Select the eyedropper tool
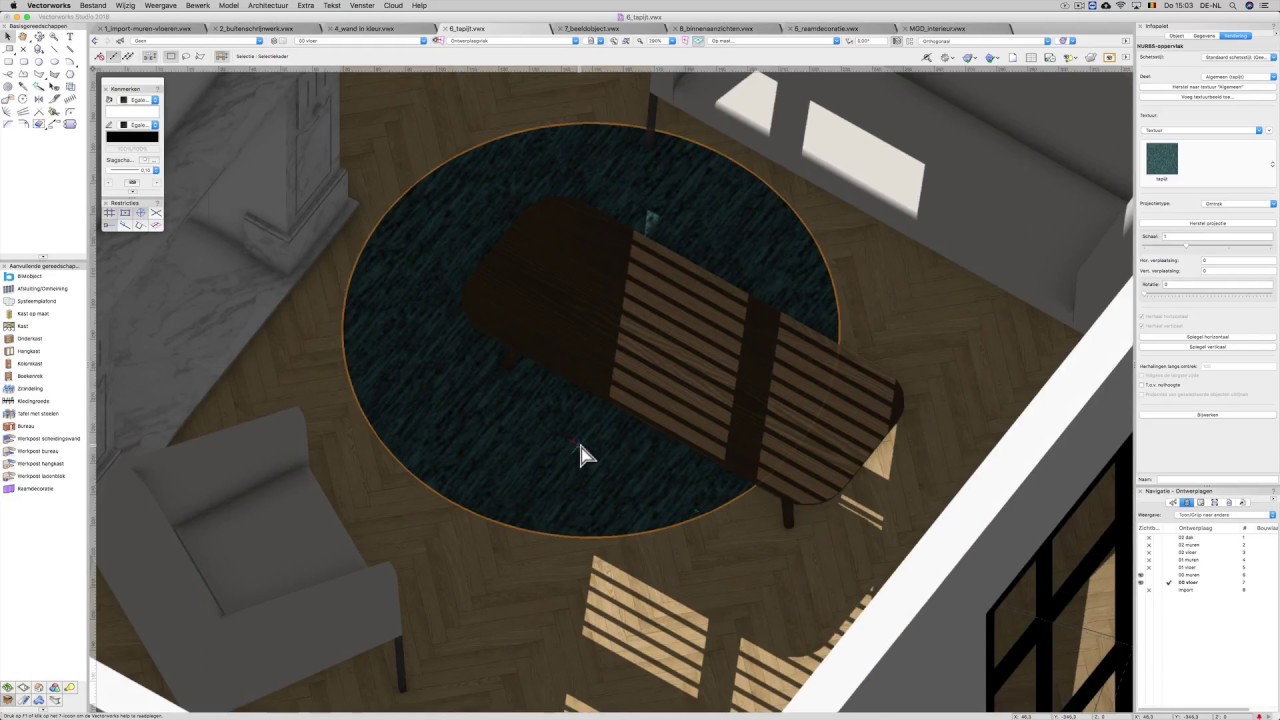Image resolution: width=1280 pixels, height=720 pixels. tap(22, 85)
